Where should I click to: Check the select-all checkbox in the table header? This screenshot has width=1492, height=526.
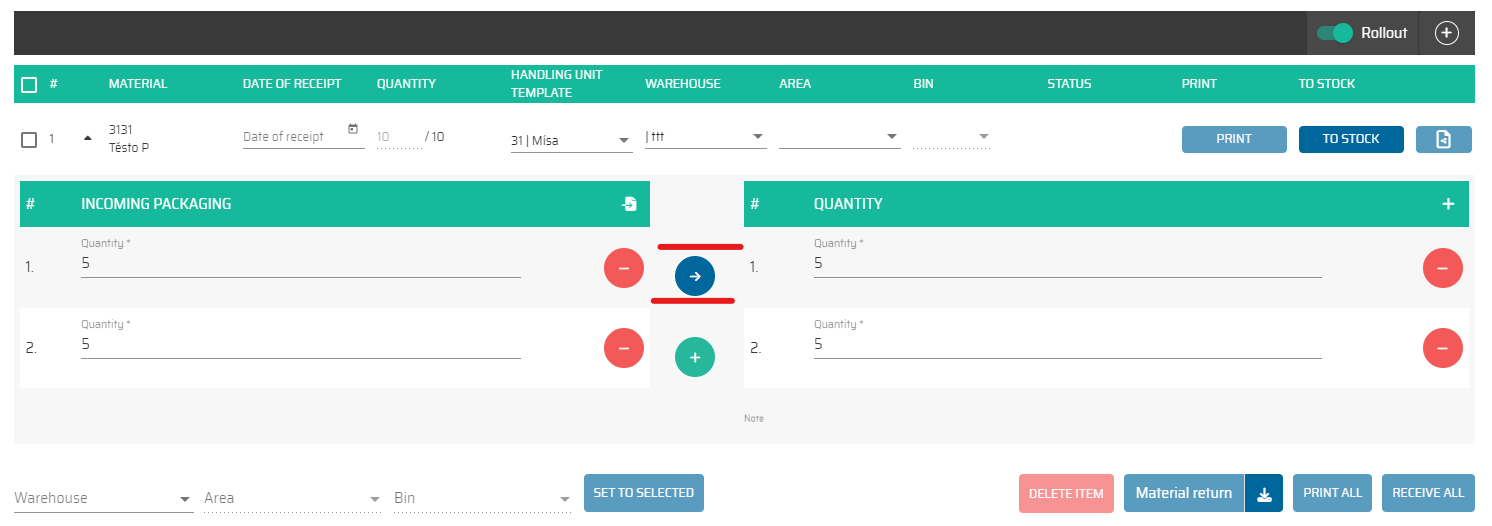click(x=29, y=85)
